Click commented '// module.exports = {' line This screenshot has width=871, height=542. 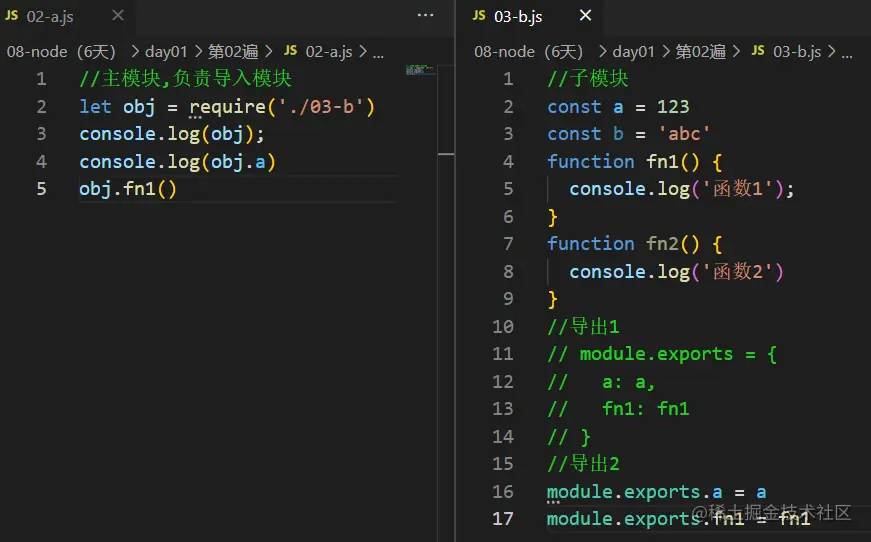point(662,354)
